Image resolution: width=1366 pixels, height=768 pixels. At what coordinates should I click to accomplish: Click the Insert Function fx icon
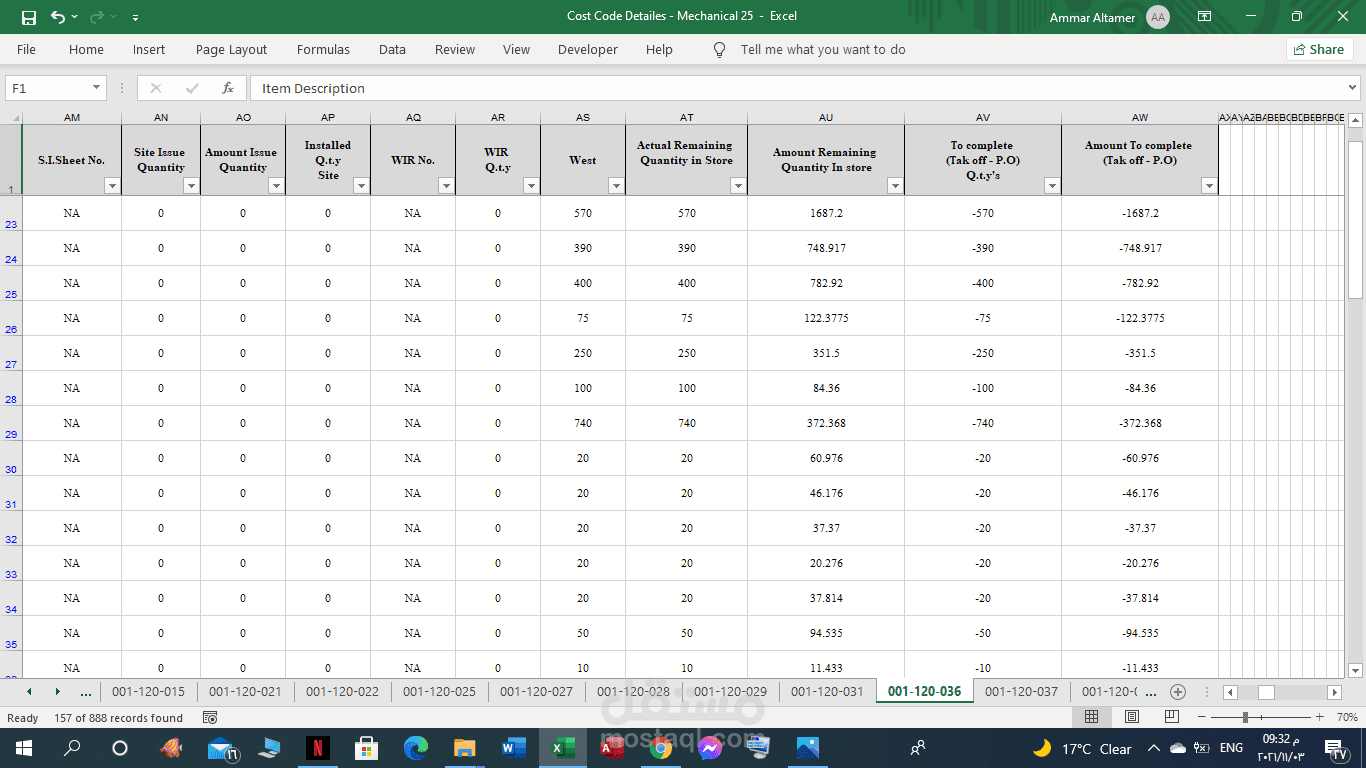pos(228,88)
